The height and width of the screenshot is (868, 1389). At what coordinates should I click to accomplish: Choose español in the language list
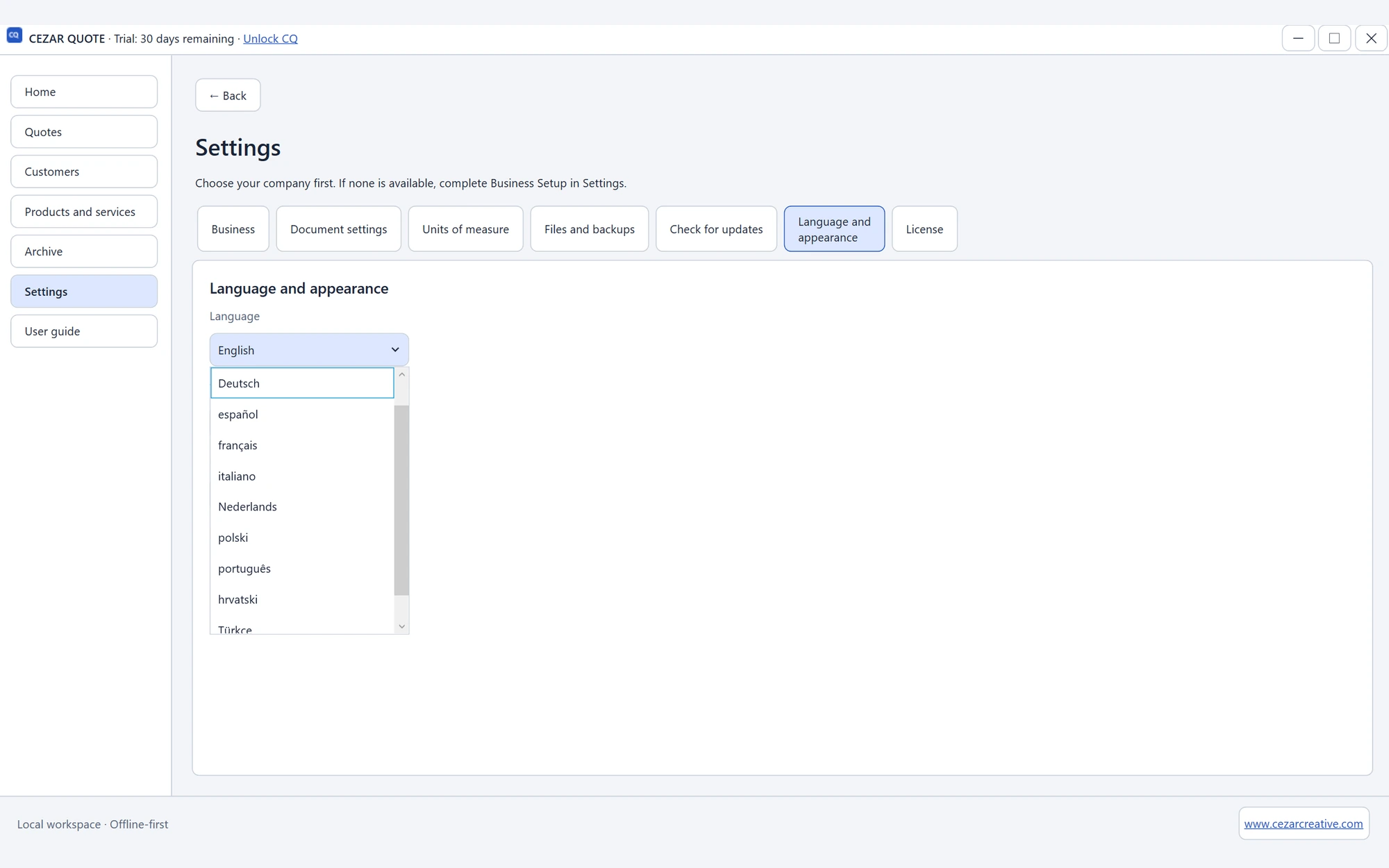[x=302, y=415]
